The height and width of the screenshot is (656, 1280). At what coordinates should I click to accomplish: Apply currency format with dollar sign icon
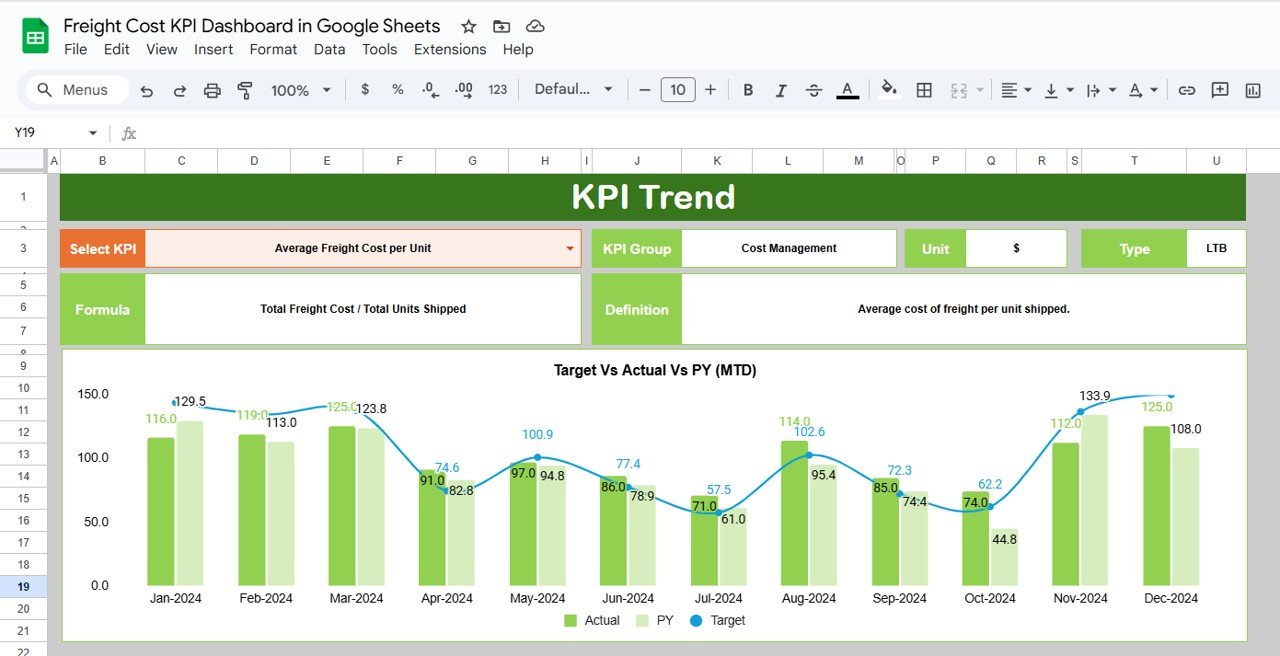click(x=364, y=89)
